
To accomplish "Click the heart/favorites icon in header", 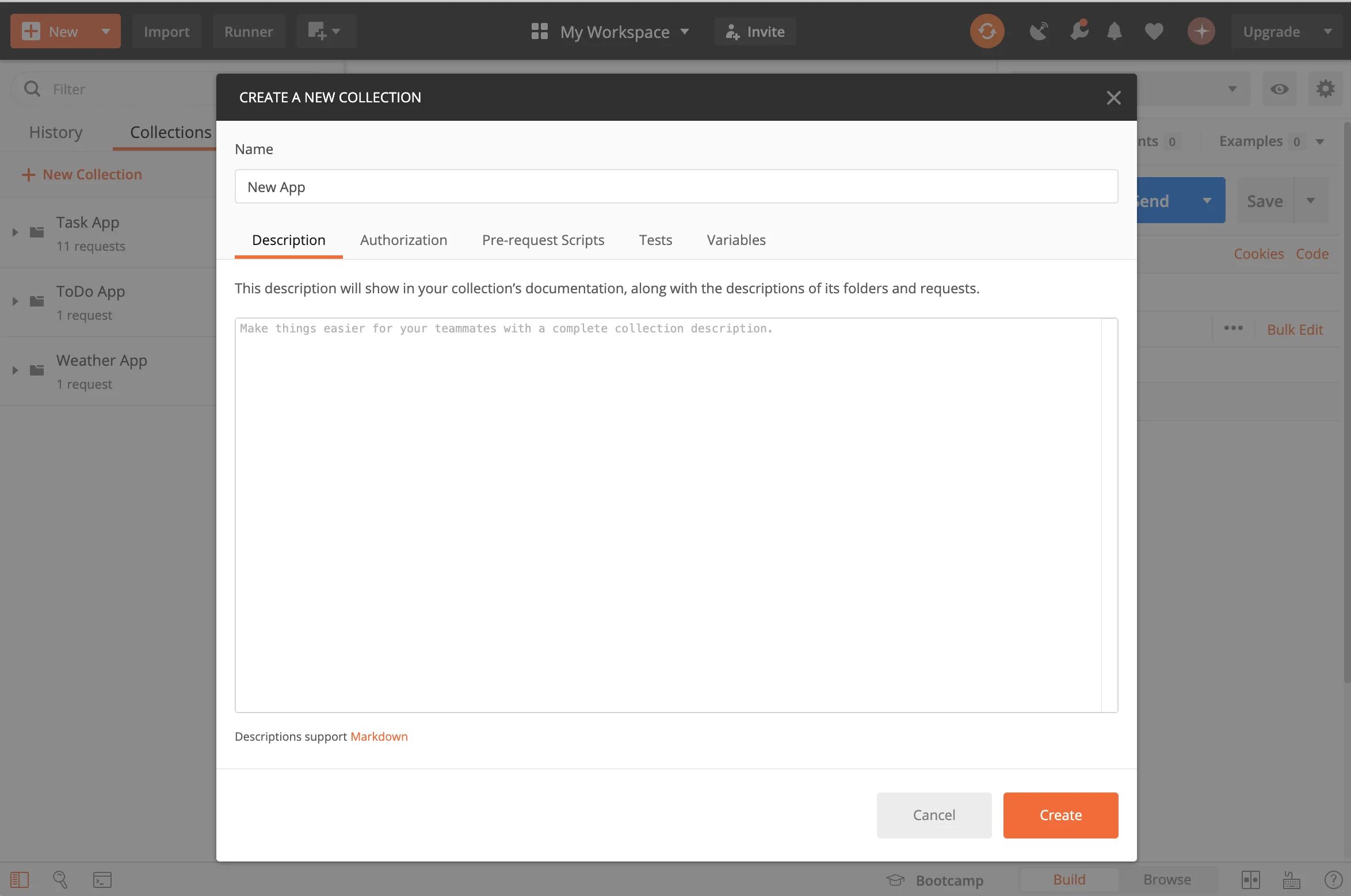I will pos(1152,30).
